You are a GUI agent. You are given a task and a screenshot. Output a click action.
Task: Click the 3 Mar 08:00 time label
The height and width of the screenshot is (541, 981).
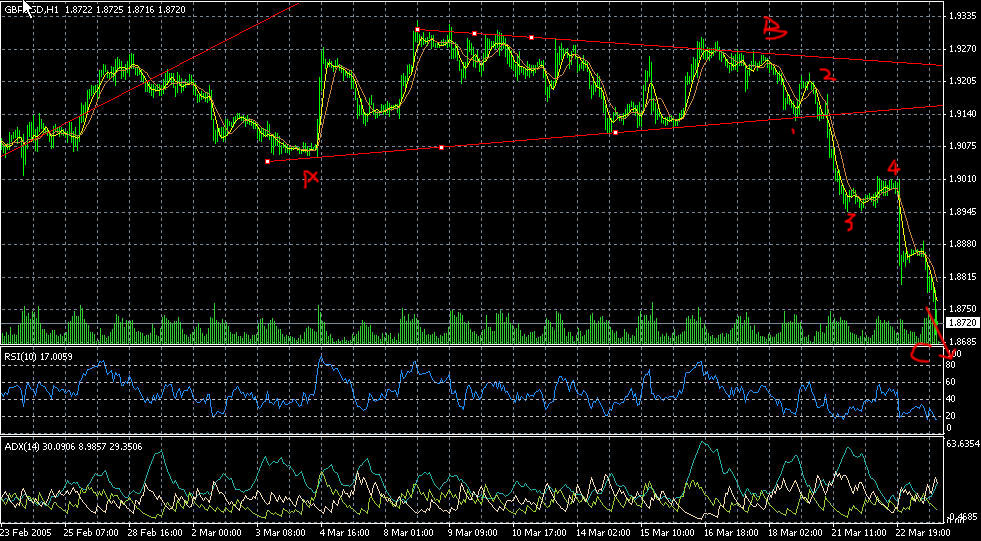click(x=281, y=532)
